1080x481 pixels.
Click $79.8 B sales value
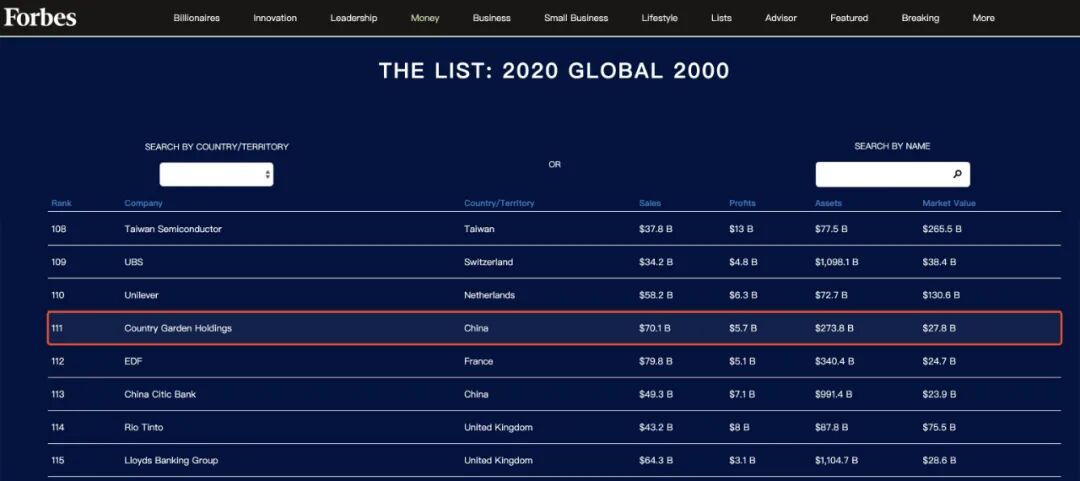656,361
